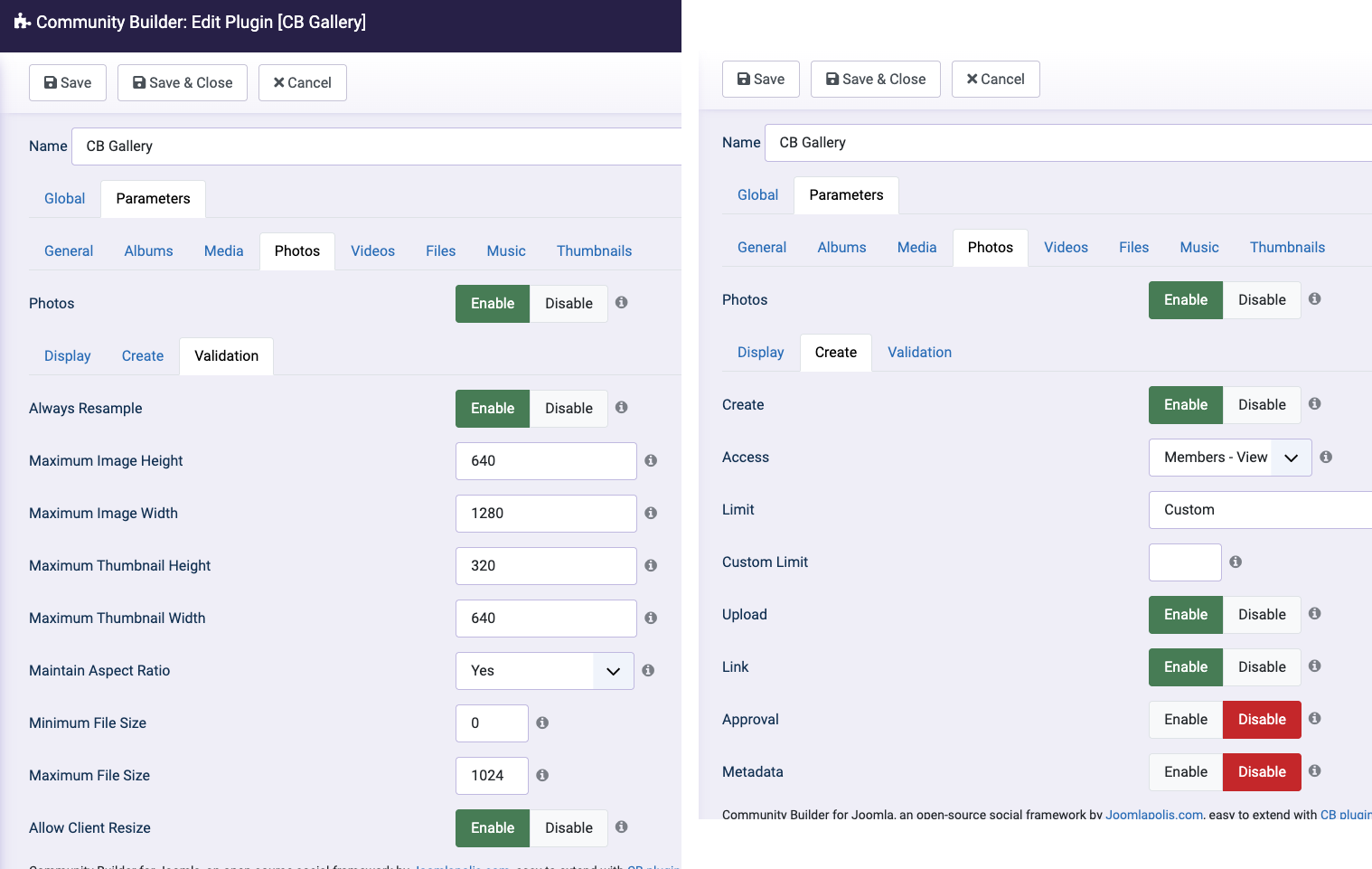The image size is (1372, 869).
Task: Enable the Approval setting
Action: coord(1185,720)
